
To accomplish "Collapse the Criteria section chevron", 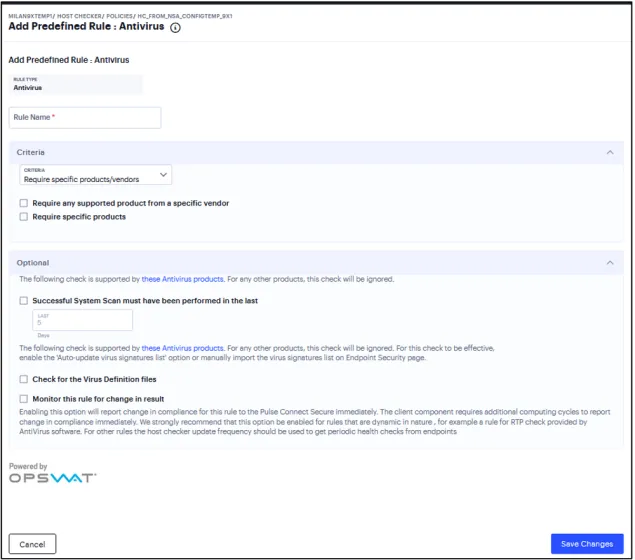I will [x=609, y=152].
